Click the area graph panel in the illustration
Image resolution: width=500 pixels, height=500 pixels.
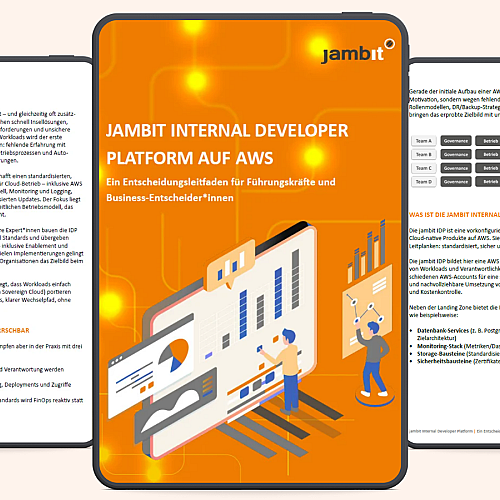(175, 405)
